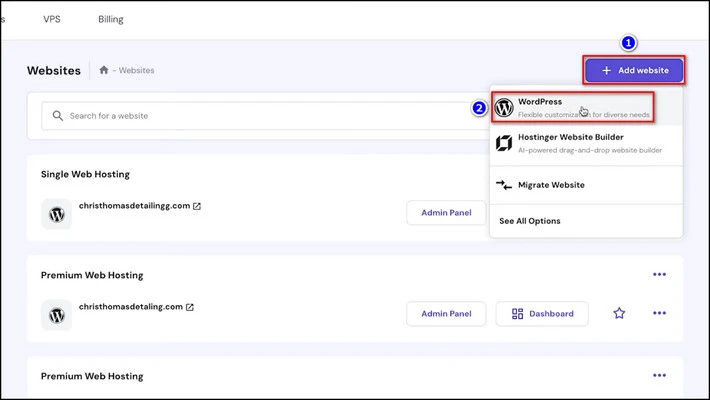Open external link icon for christhomasdetailingg.com
The width and height of the screenshot is (710, 400).
point(197,207)
